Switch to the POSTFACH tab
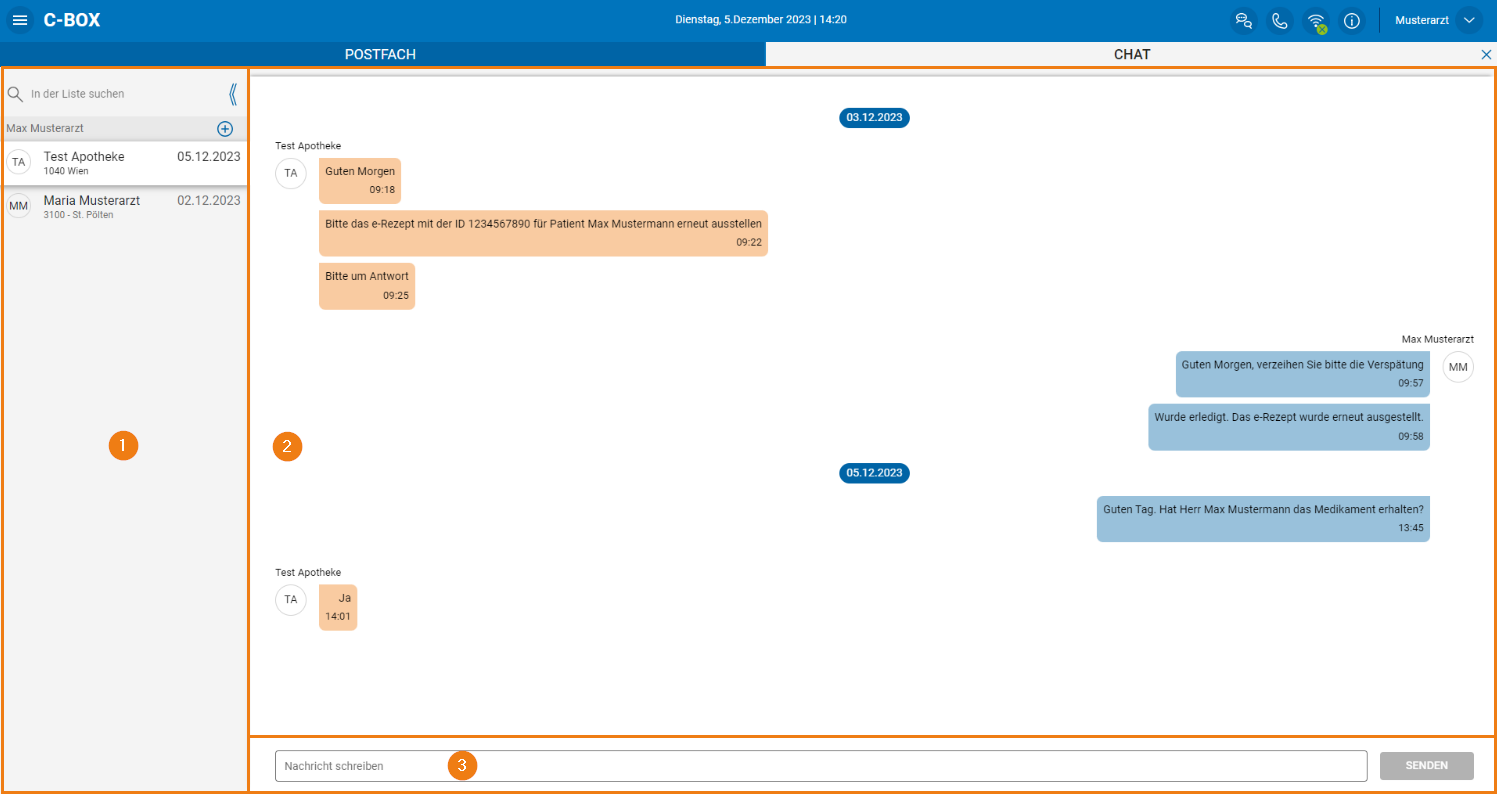The width and height of the screenshot is (1497, 794). [380, 54]
